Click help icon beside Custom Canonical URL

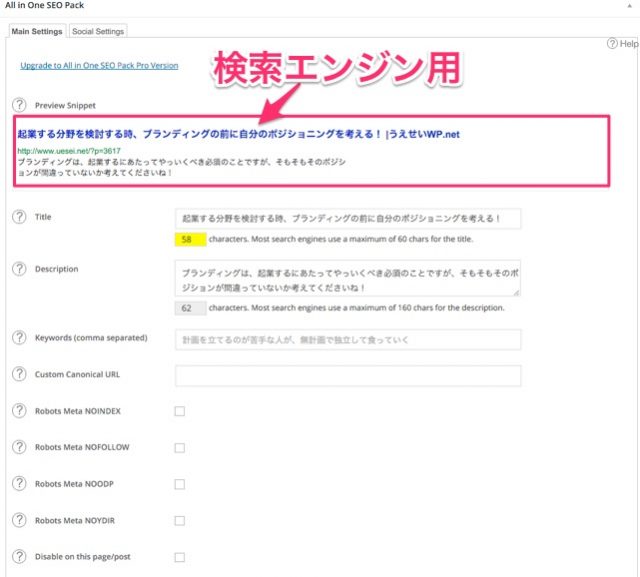(19, 374)
